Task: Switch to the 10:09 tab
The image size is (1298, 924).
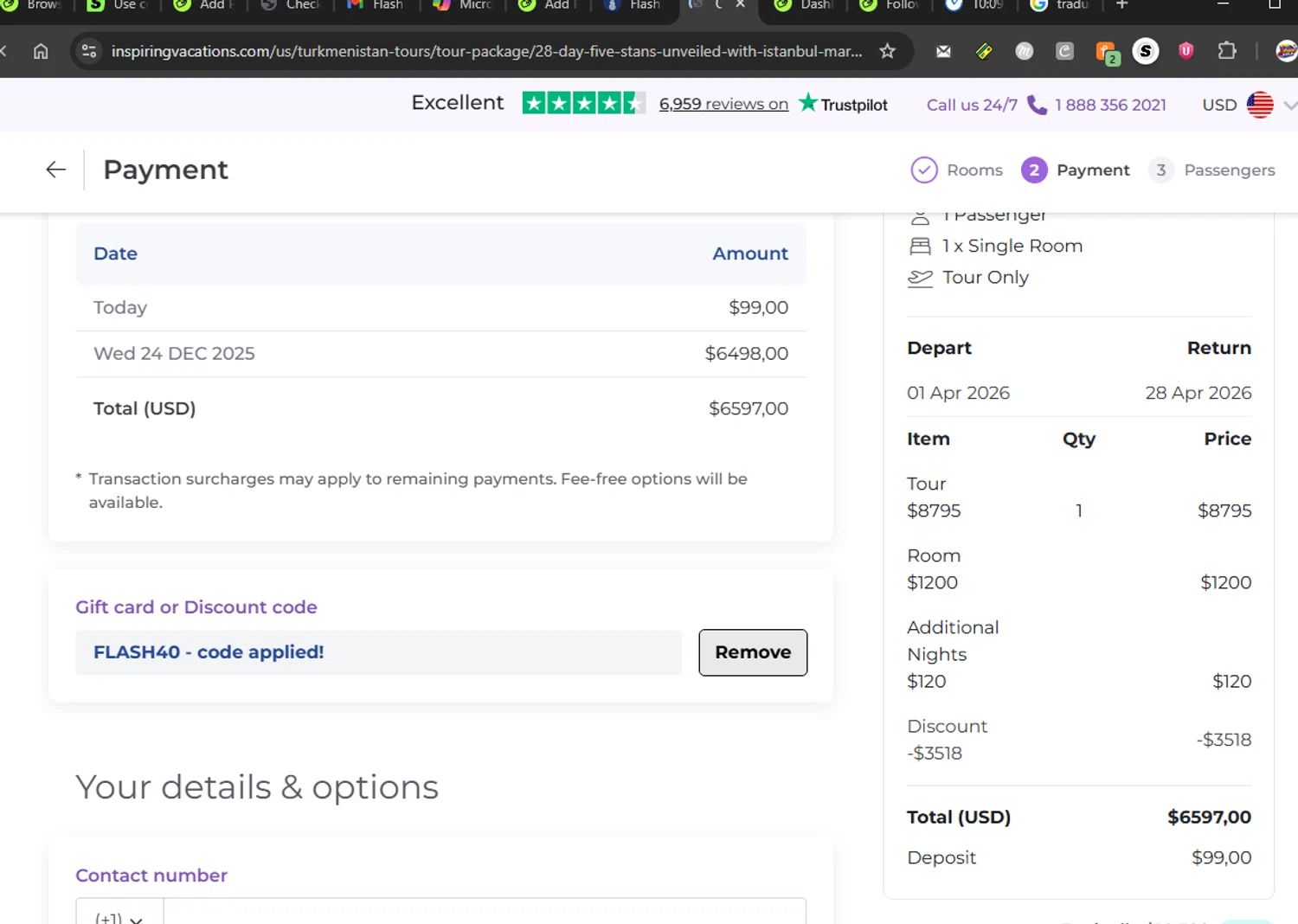Action: click(x=976, y=5)
